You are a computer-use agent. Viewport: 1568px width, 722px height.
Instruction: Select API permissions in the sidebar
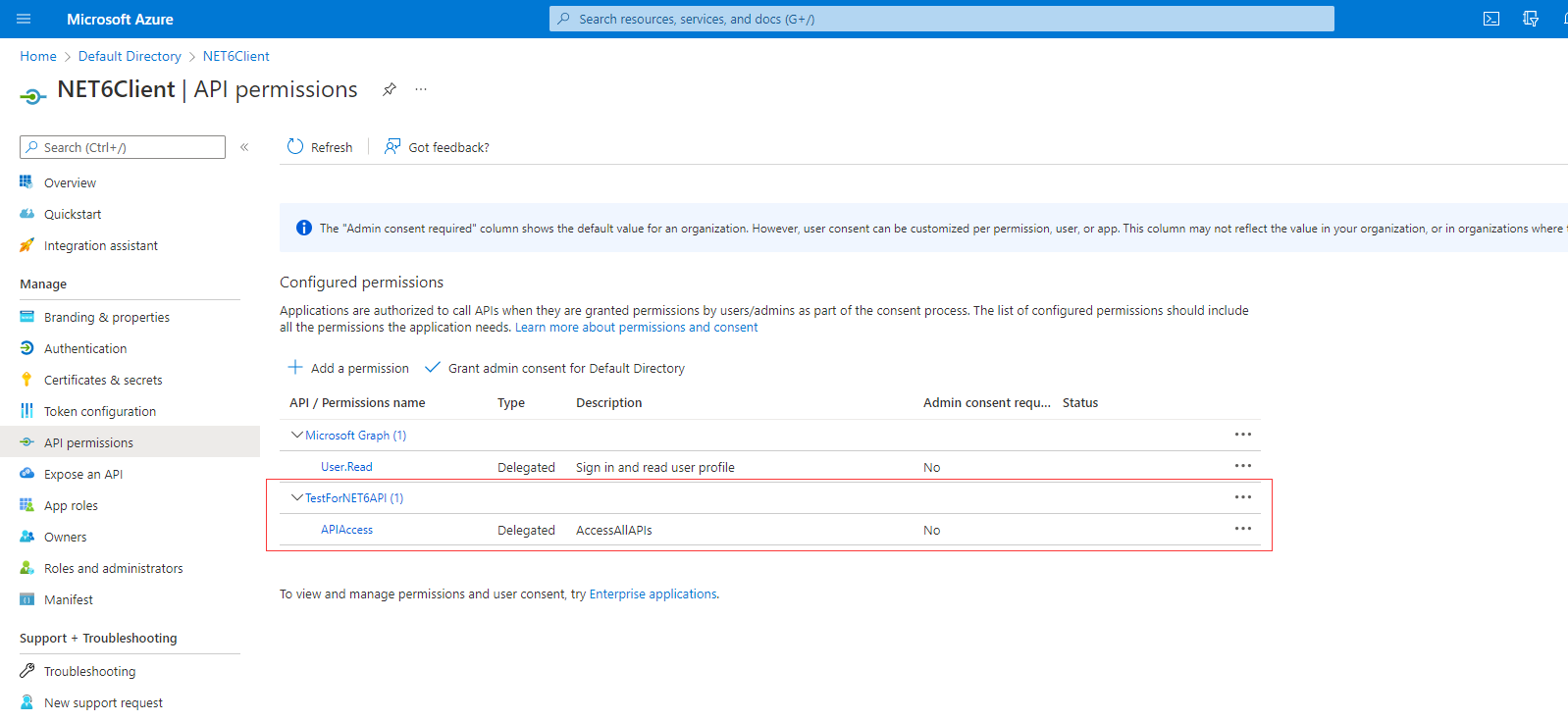130,442
